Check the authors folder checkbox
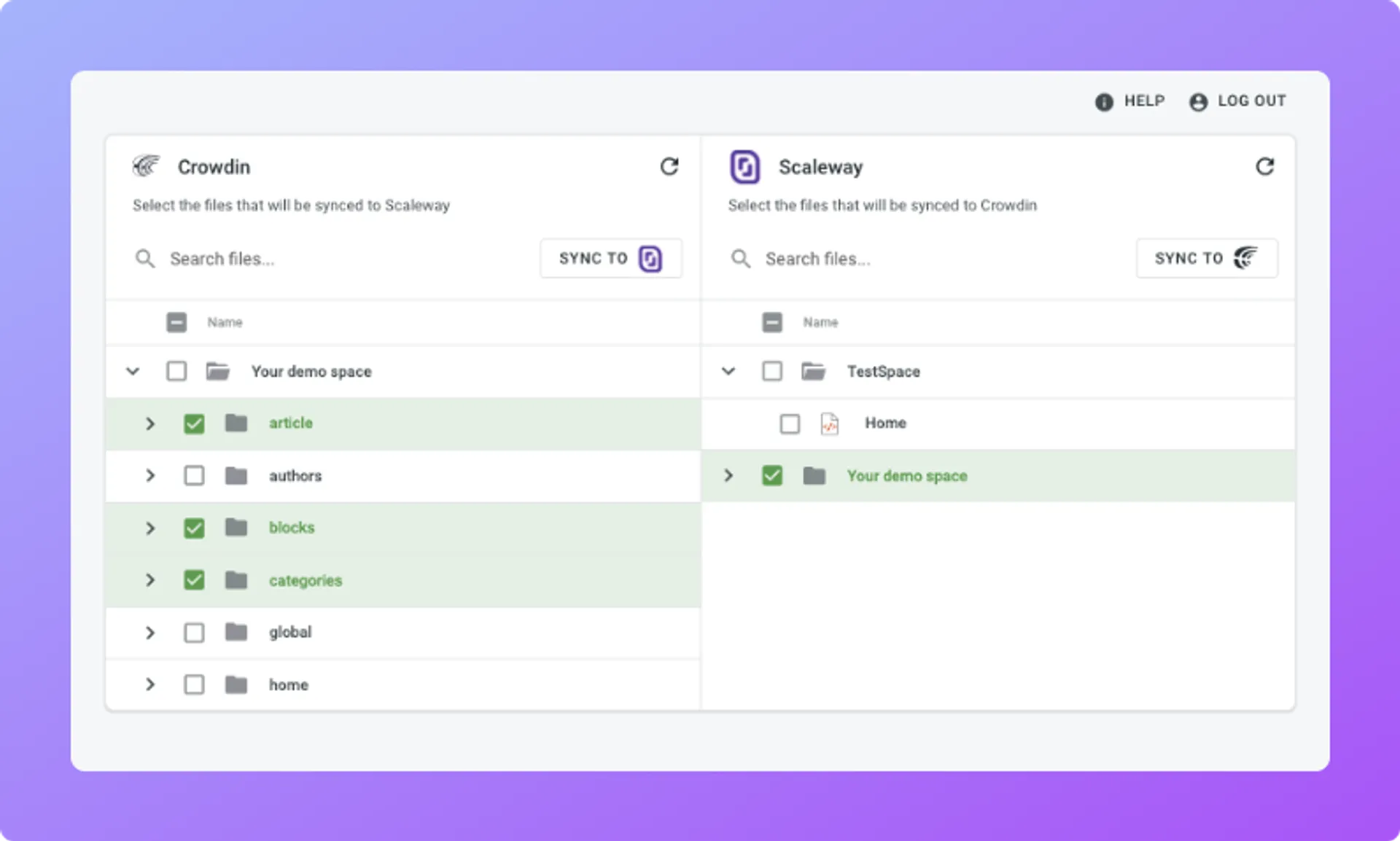1400x841 pixels. pyautogui.click(x=194, y=476)
